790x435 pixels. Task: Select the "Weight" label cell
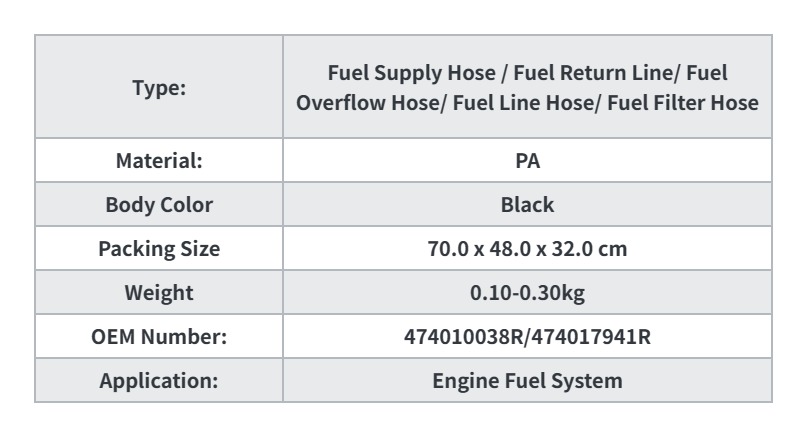(159, 293)
